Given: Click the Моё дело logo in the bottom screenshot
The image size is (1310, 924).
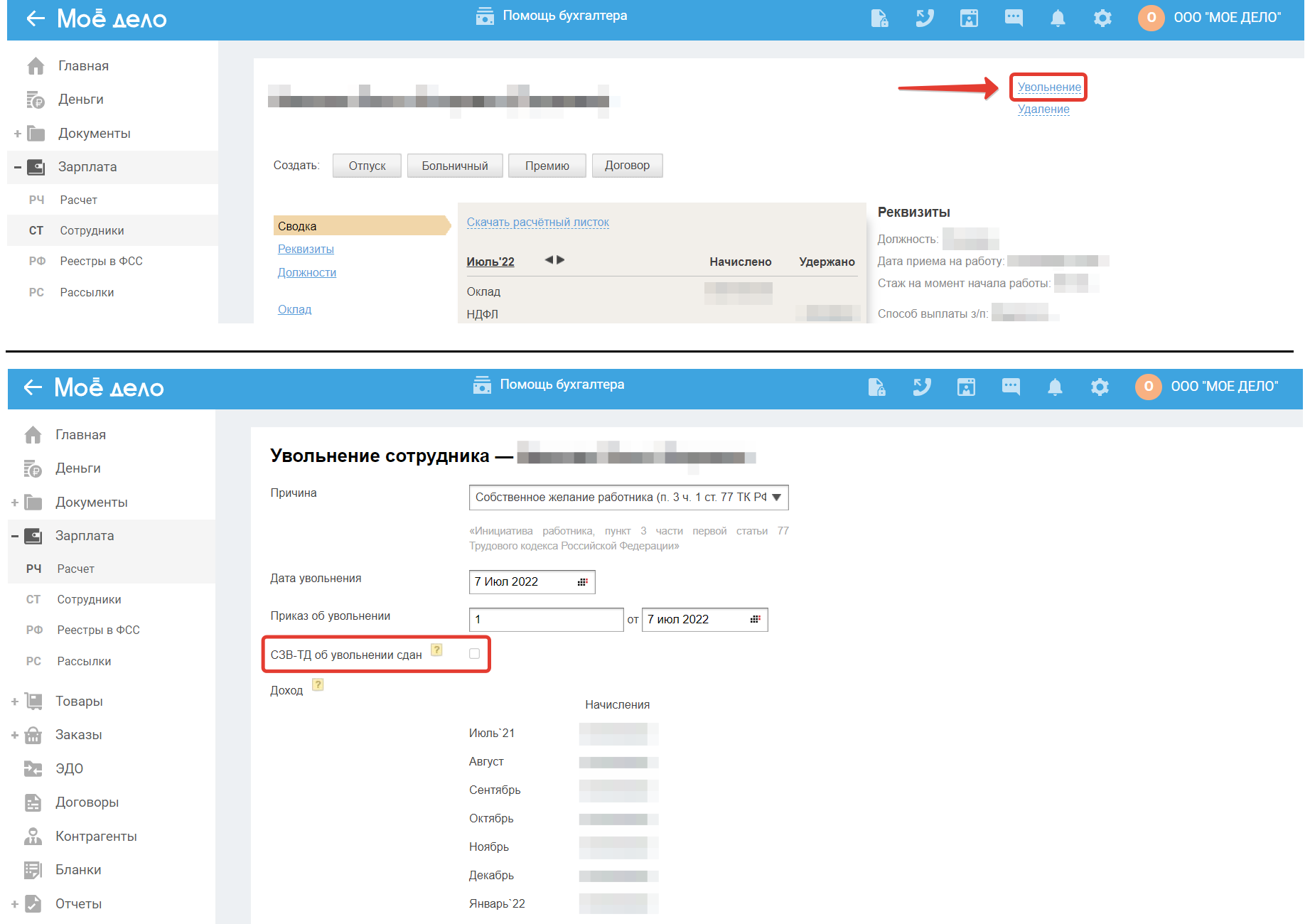Looking at the screenshot, I should 109,387.
